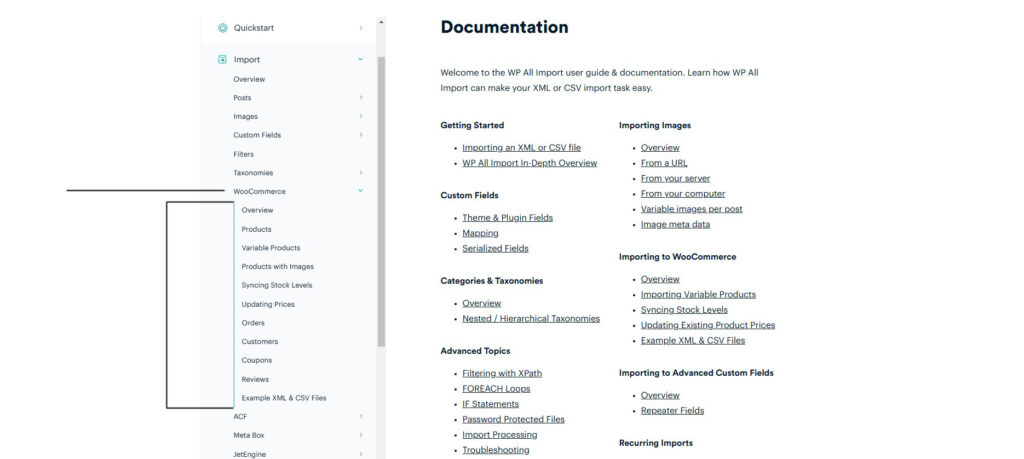This screenshot has width=1024, height=459.
Task: Open Filtering with XPath link
Action: pos(502,373)
